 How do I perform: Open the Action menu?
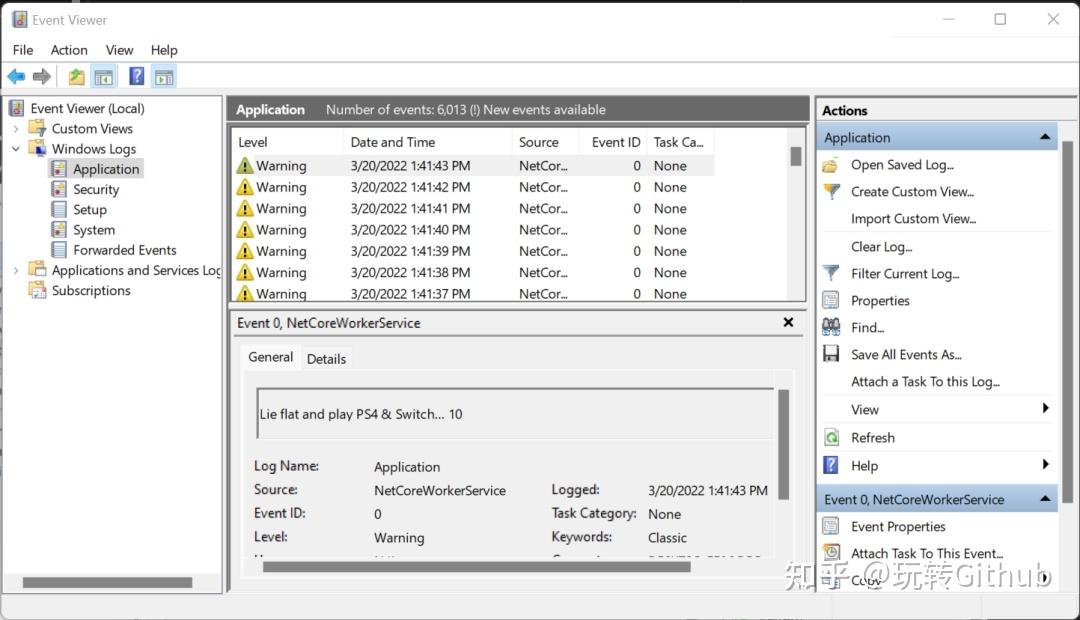(68, 49)
